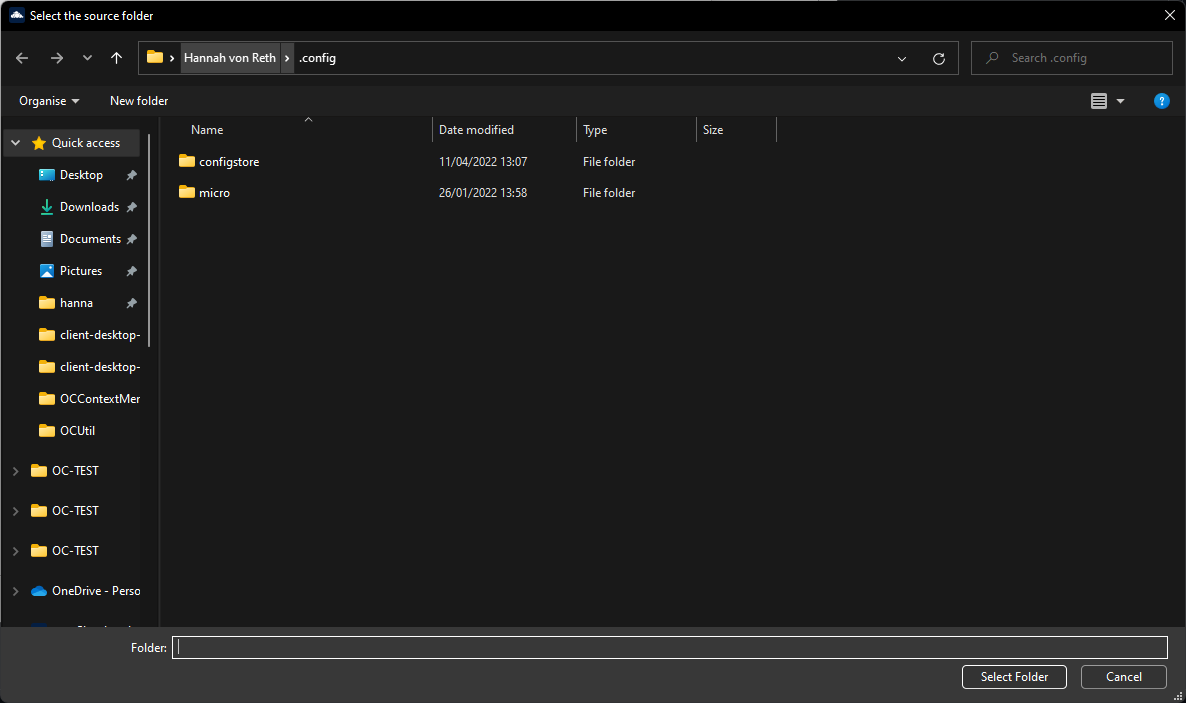This screenshot has height=703, width=1186.
Task: Click the pin icon beside Pictures
Action: click(x=132, y=271)
